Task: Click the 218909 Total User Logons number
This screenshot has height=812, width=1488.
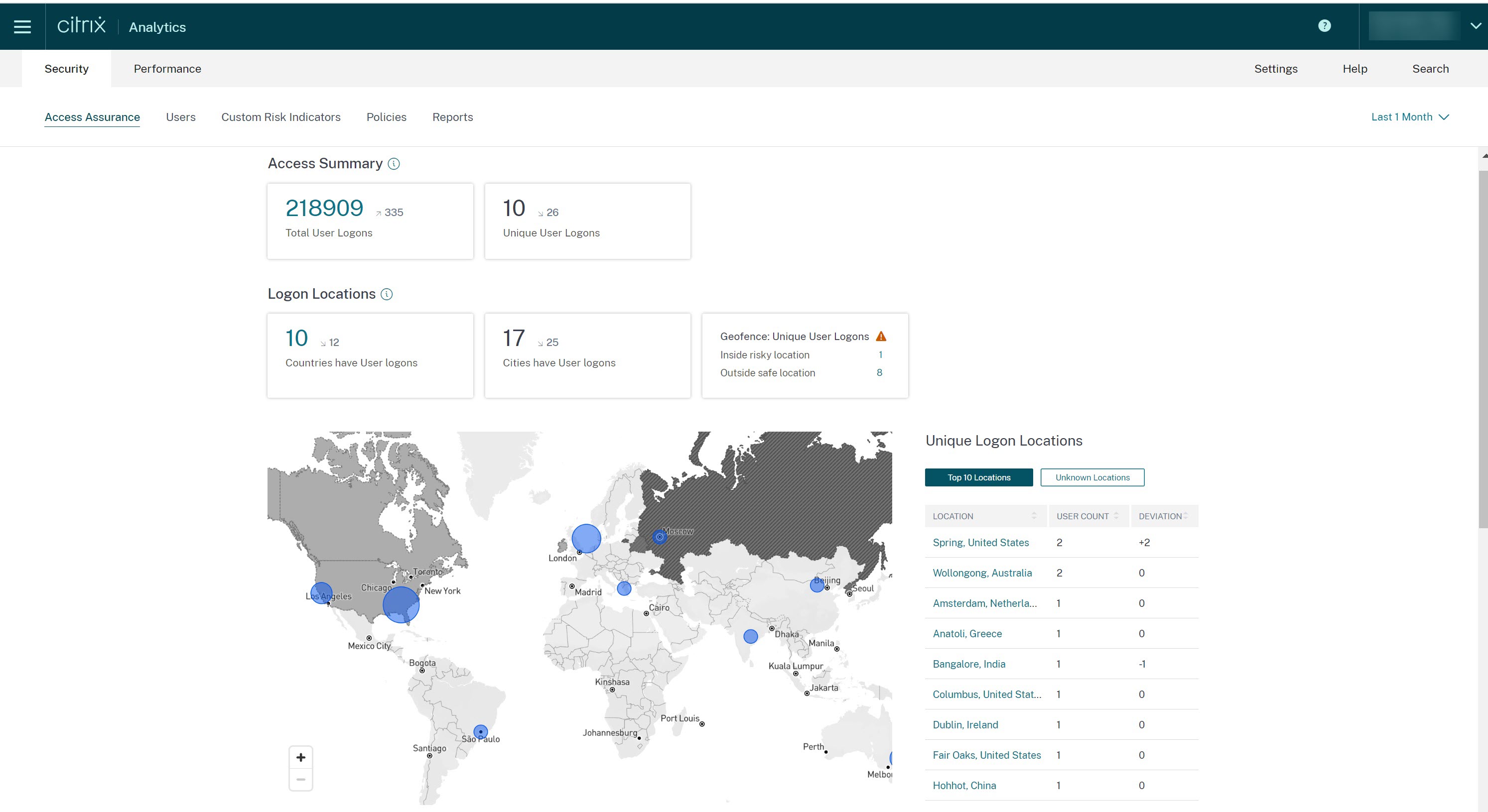Action: pos(324,208)
